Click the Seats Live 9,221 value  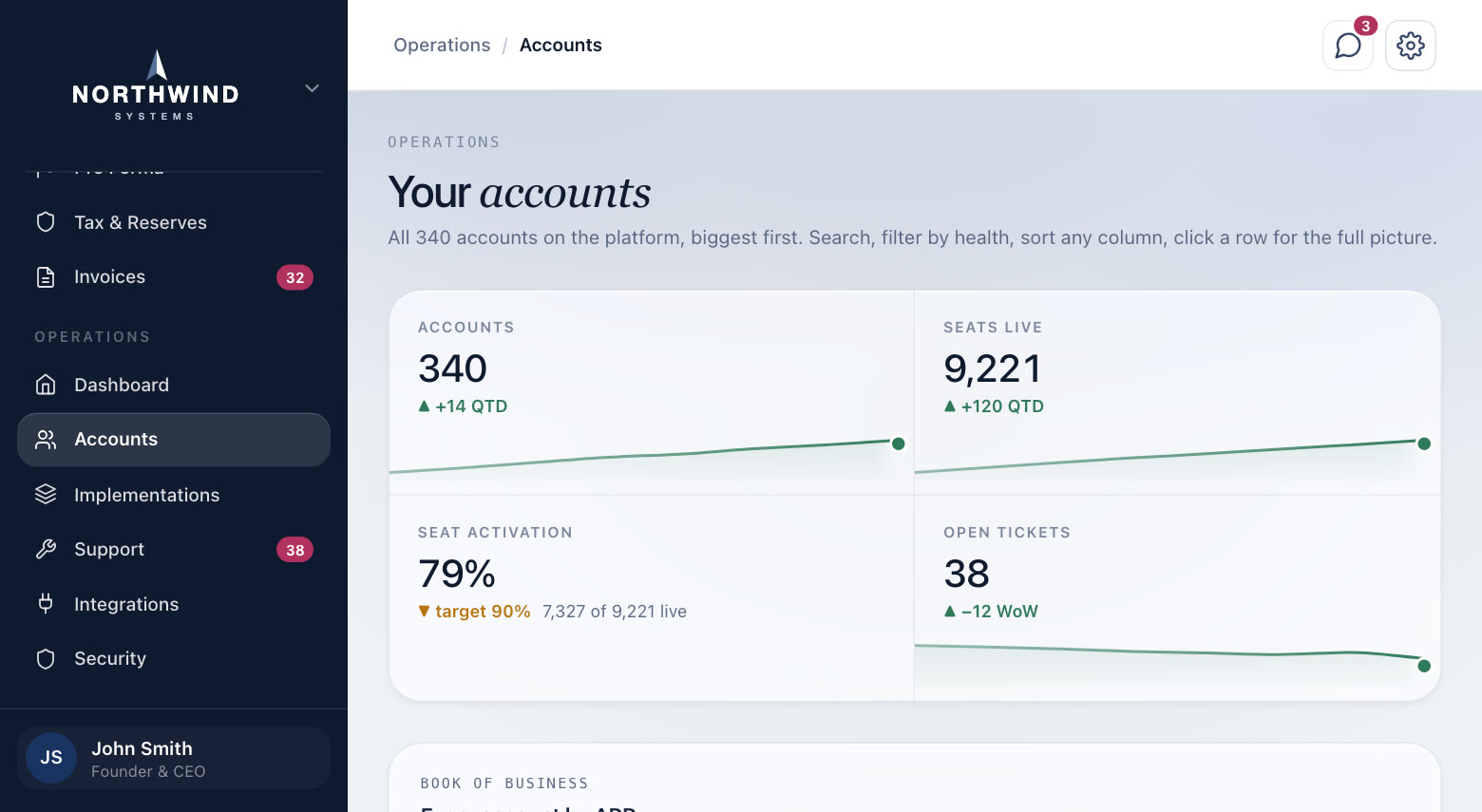tap(993, 368)
